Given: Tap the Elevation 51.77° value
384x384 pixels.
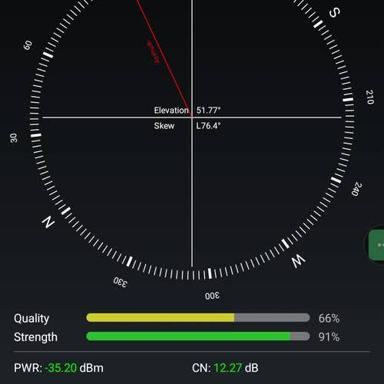Looking at the screenshot, I should click(208, 110).
